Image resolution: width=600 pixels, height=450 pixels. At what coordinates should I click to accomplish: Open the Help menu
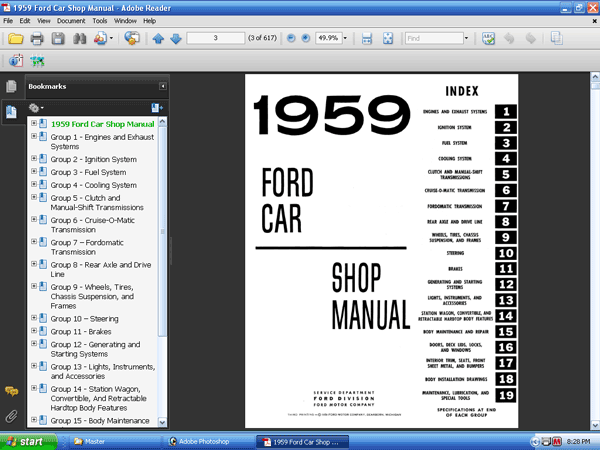[x=150, y=21]
